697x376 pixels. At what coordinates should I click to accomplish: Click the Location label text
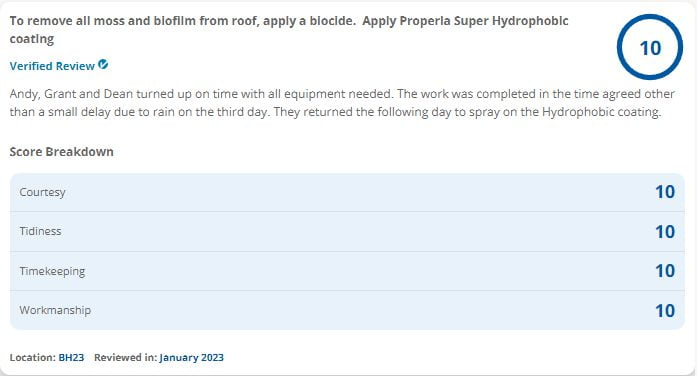click(33, 357)
